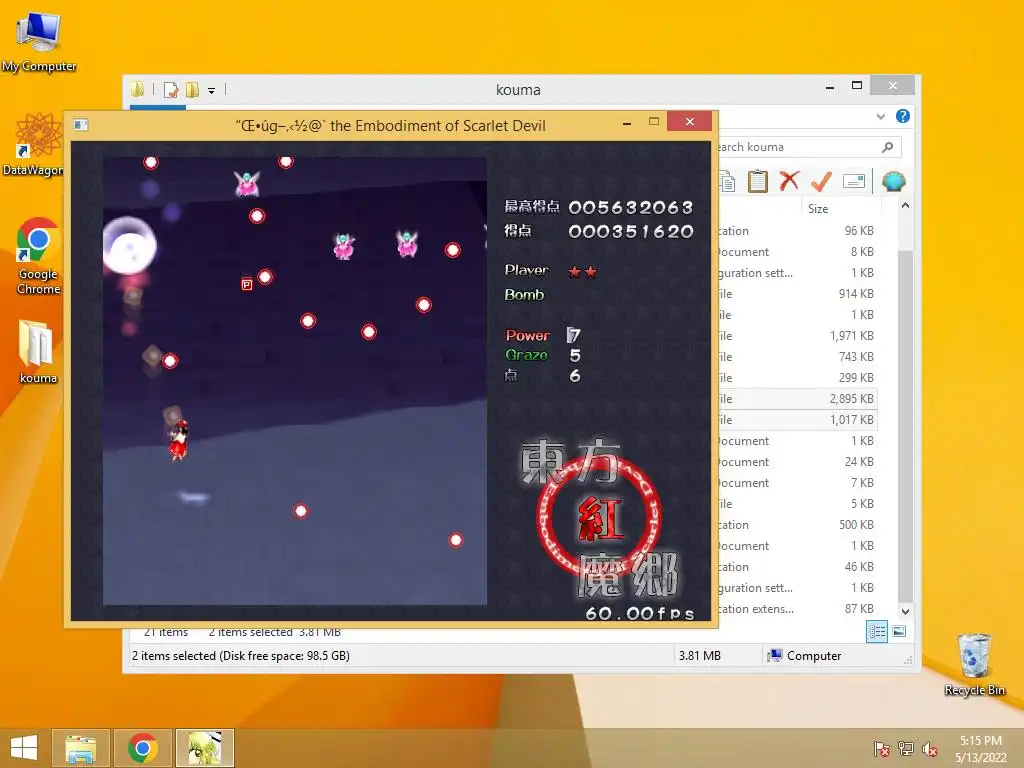Click the Reimu player character in game
The width and height of the screenshot is (1024, 768).
click(178, 440)
